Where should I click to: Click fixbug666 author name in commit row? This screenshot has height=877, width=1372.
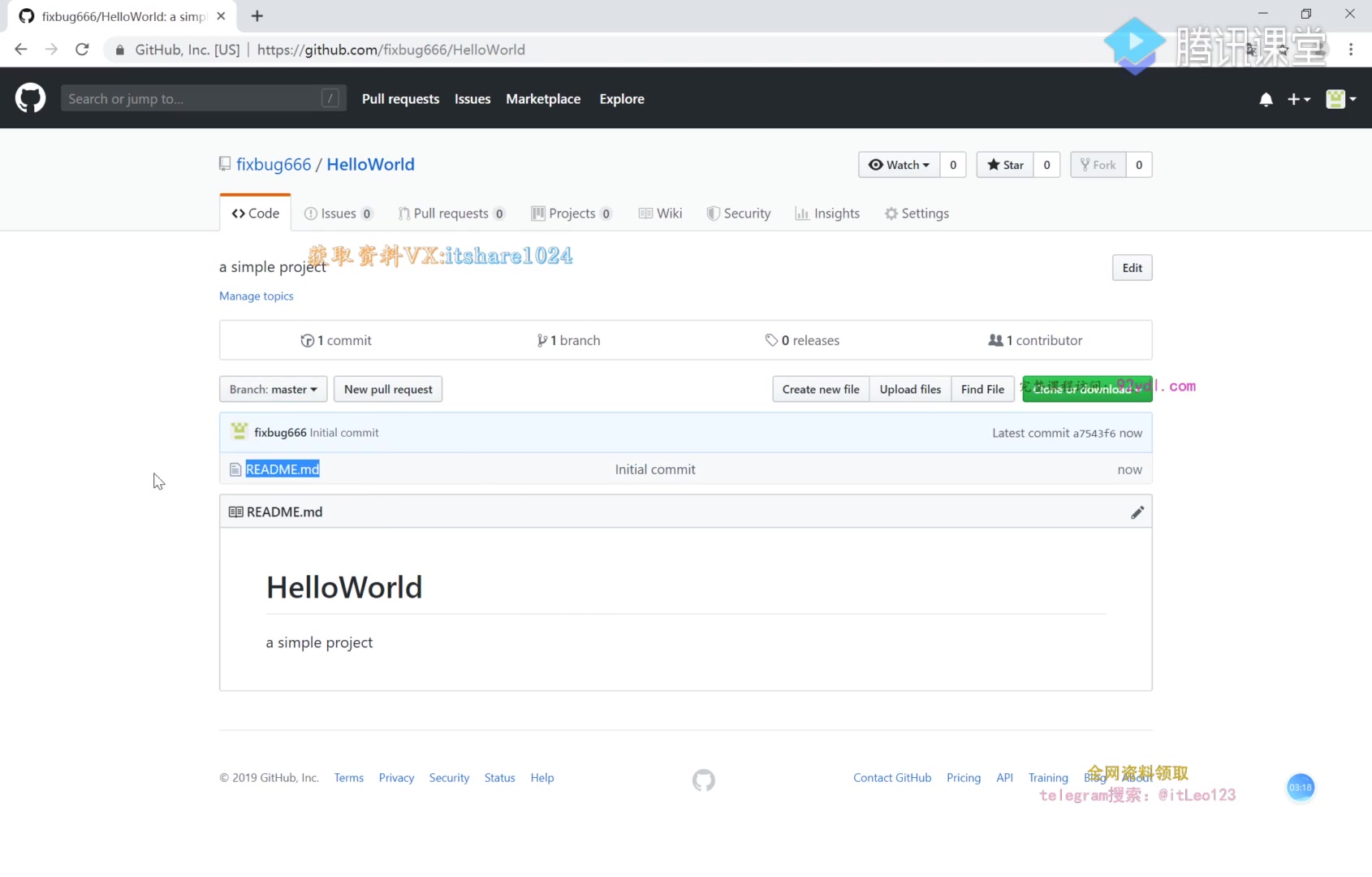(280, 433)
